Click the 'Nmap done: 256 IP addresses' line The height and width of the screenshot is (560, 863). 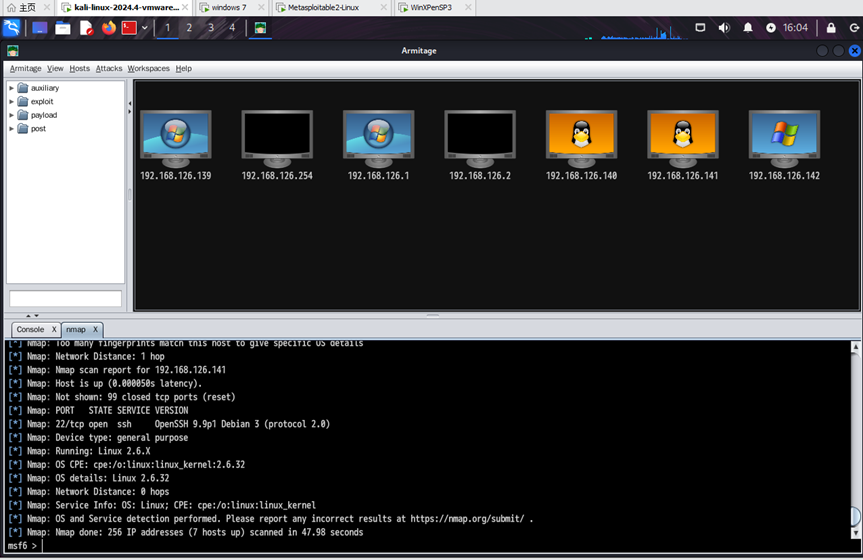[186, 532]
